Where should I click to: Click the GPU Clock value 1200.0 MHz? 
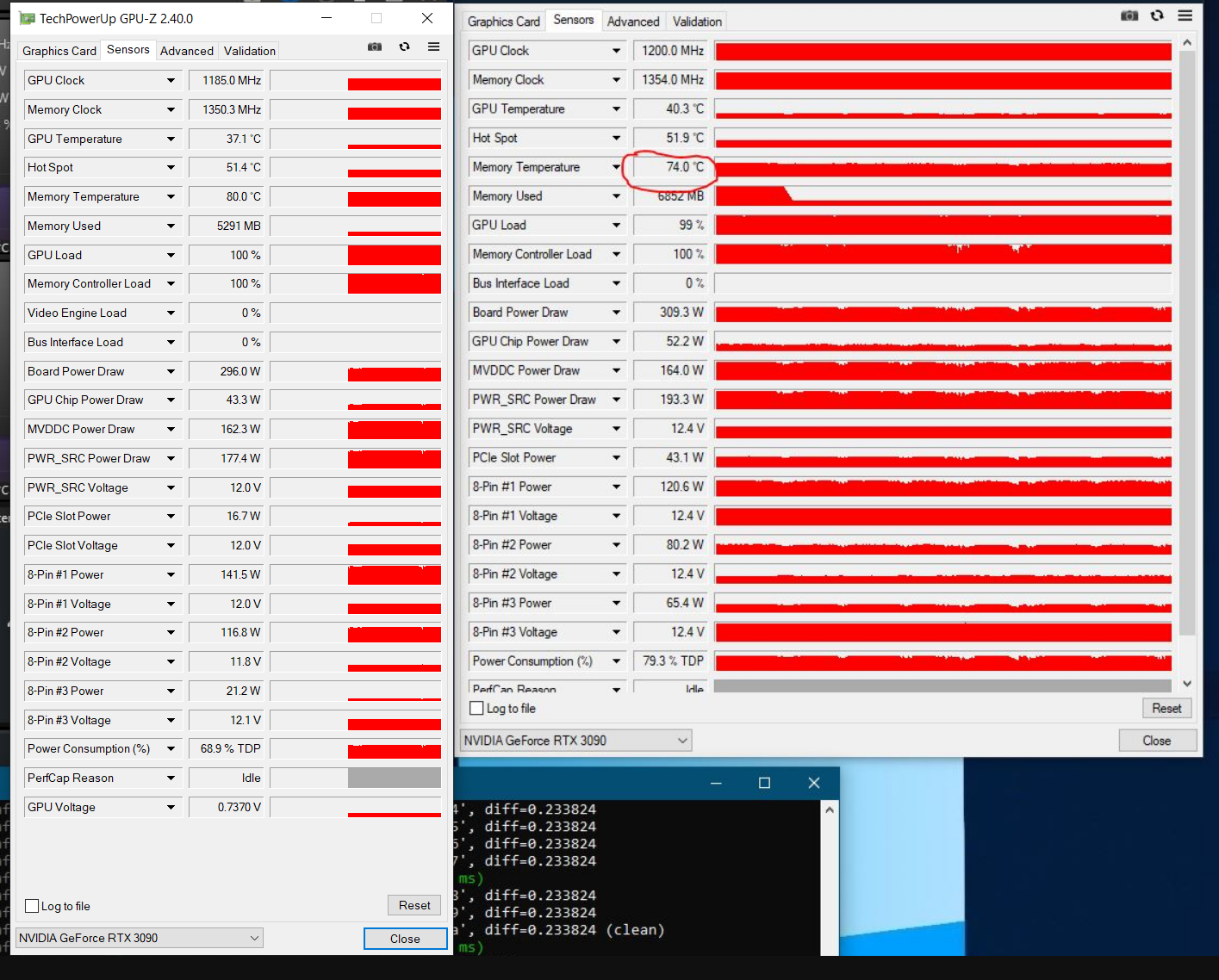tap(672, 51)
